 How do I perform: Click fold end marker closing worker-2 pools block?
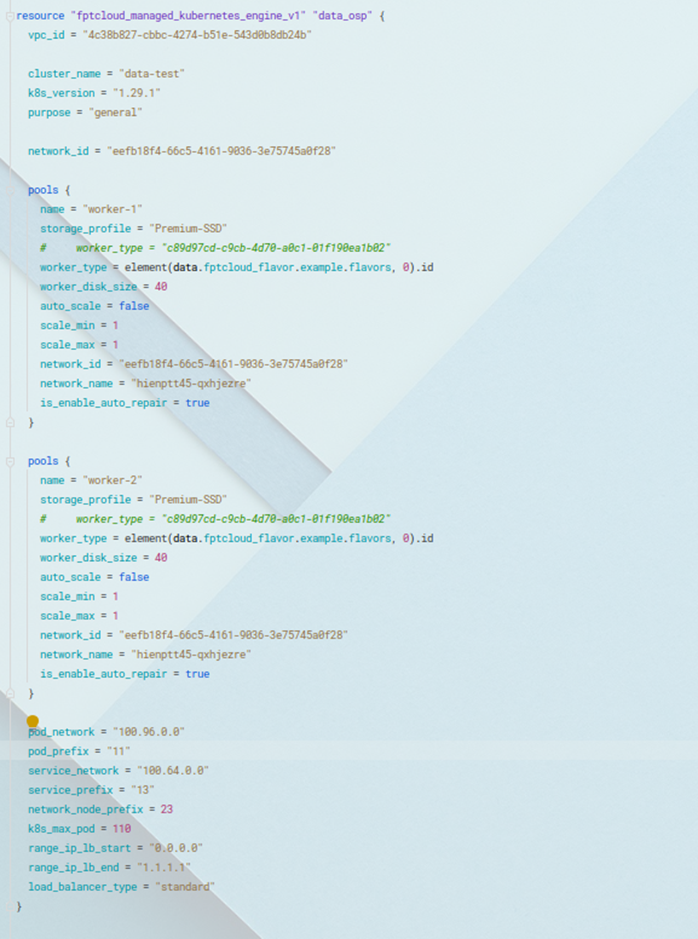point(9,693)
